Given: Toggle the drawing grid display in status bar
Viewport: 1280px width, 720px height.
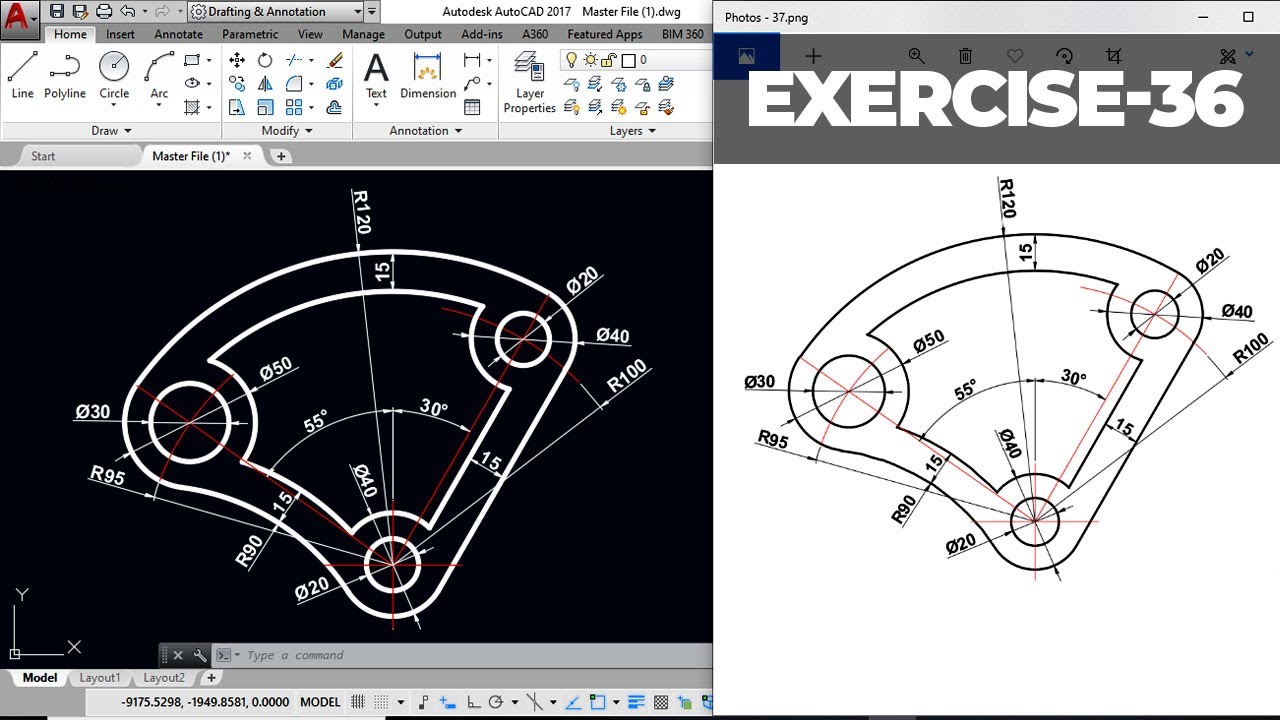Looking at the screenshot, I should (x=357, y=702).
